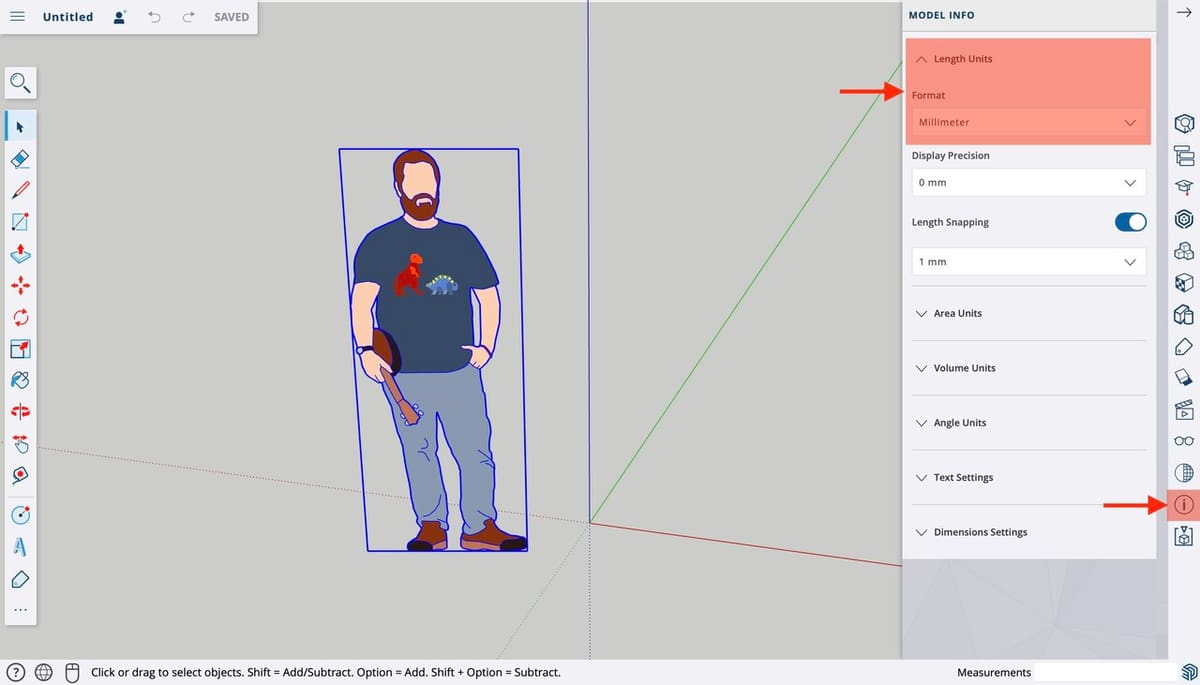Expand the Dimensions Settings section

pos(1028,532)
